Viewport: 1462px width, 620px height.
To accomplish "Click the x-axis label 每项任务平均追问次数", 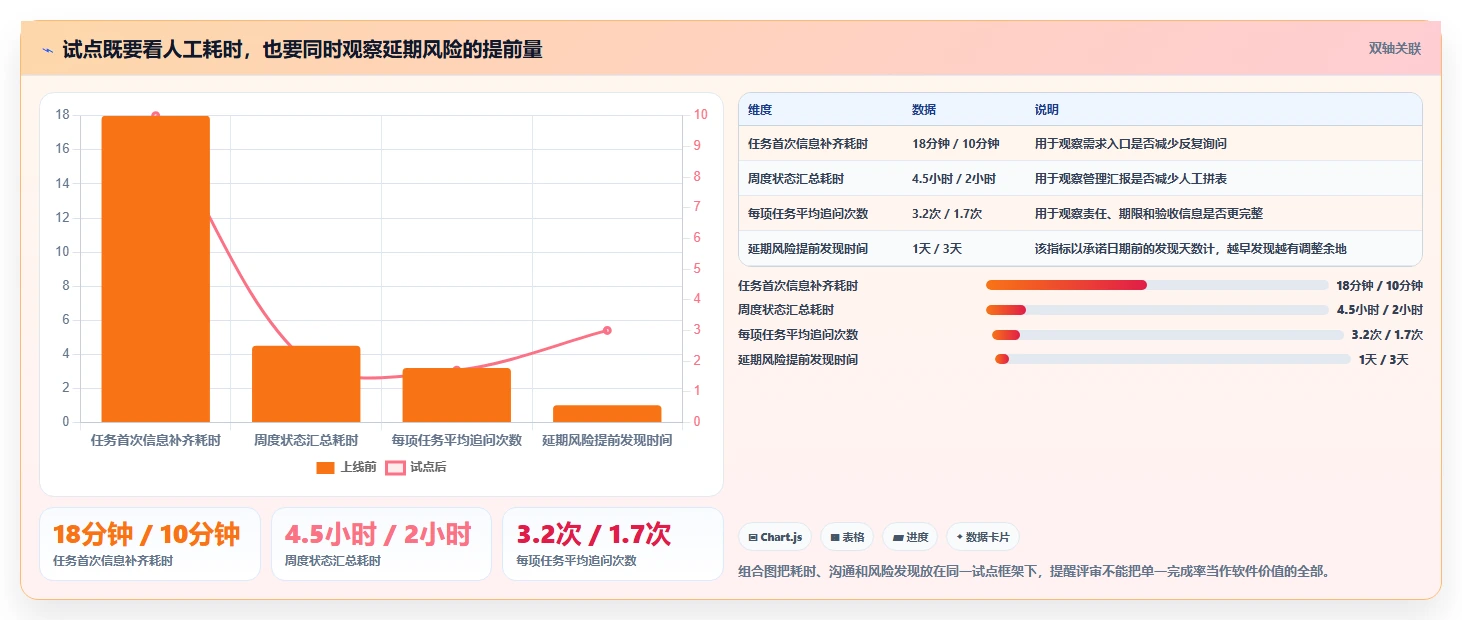I will (x=456, y=440).
